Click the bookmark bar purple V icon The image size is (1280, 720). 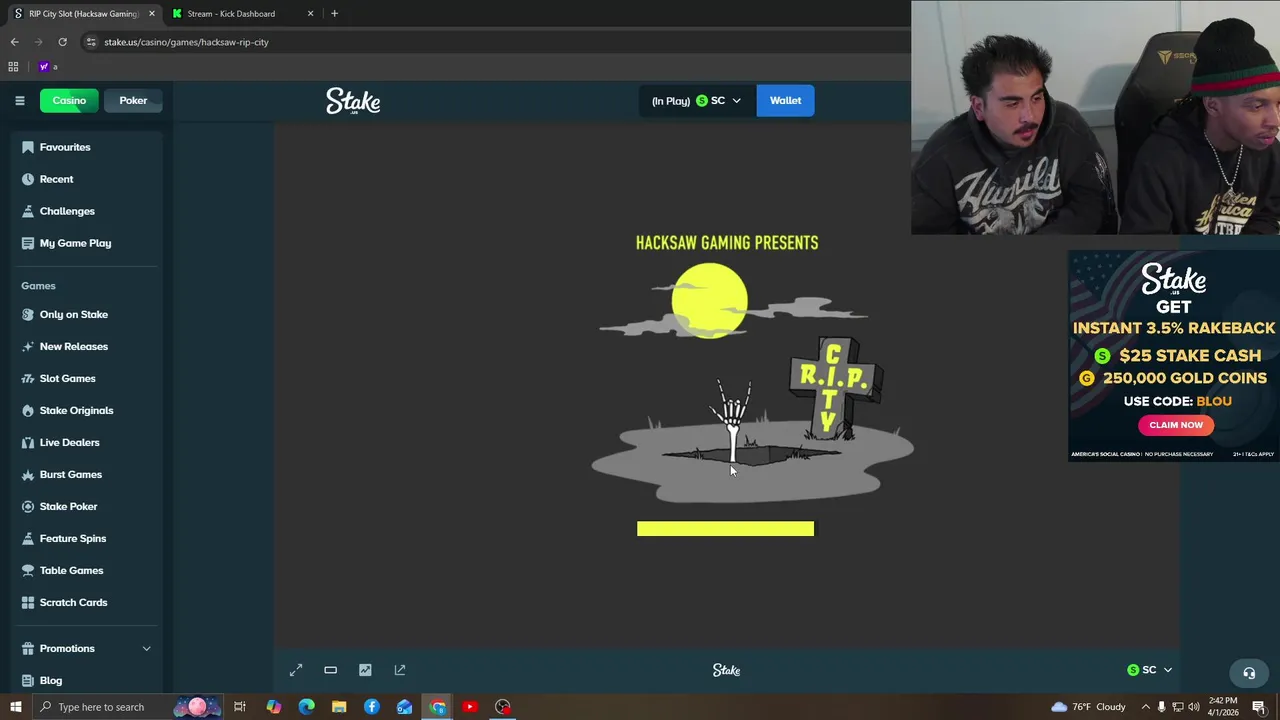click(43, 67)
